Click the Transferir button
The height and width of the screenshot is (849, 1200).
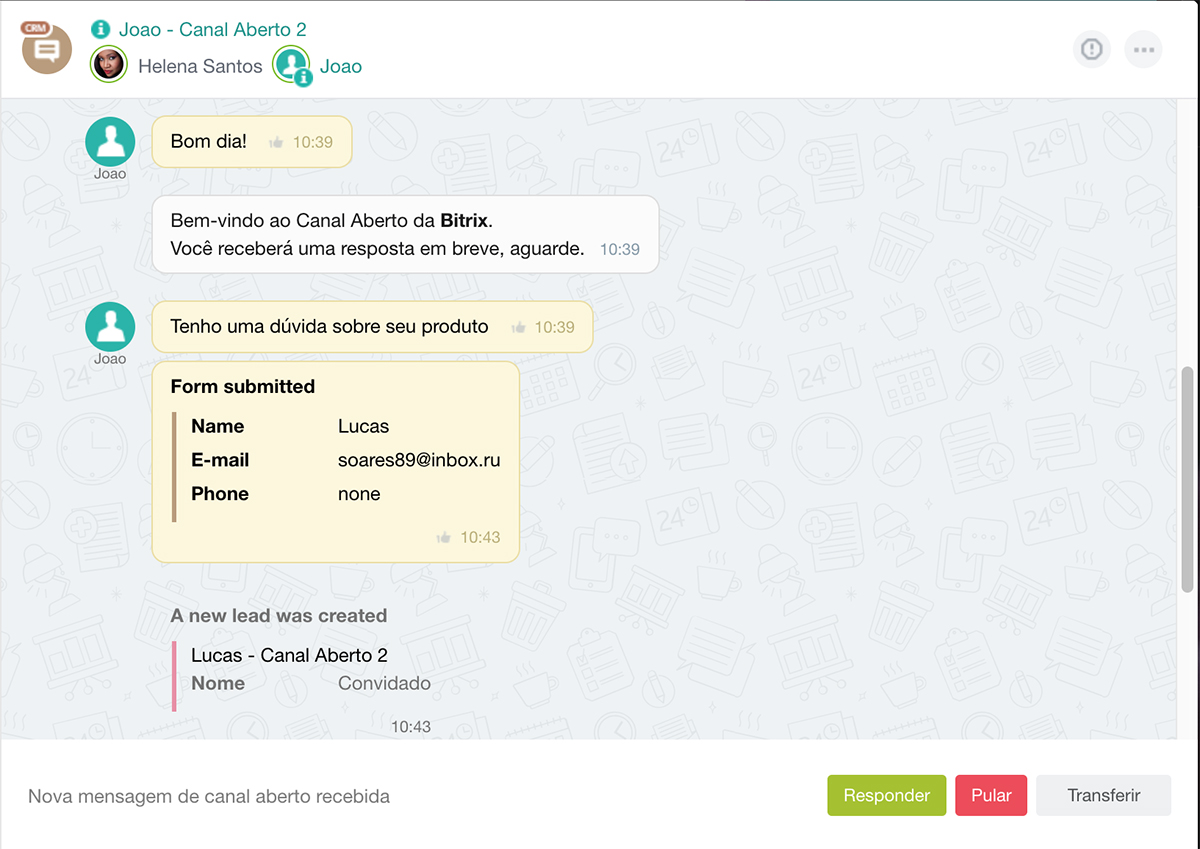point(1103,796)
